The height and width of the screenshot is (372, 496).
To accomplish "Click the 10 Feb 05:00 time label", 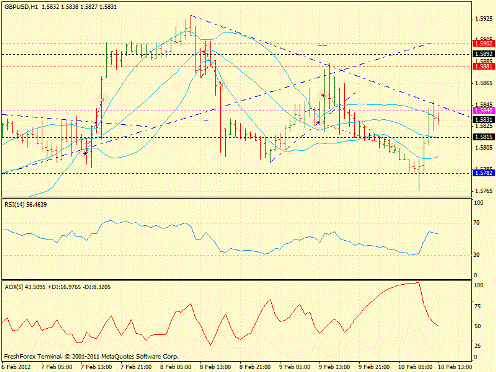I will (x=415, y=367).
